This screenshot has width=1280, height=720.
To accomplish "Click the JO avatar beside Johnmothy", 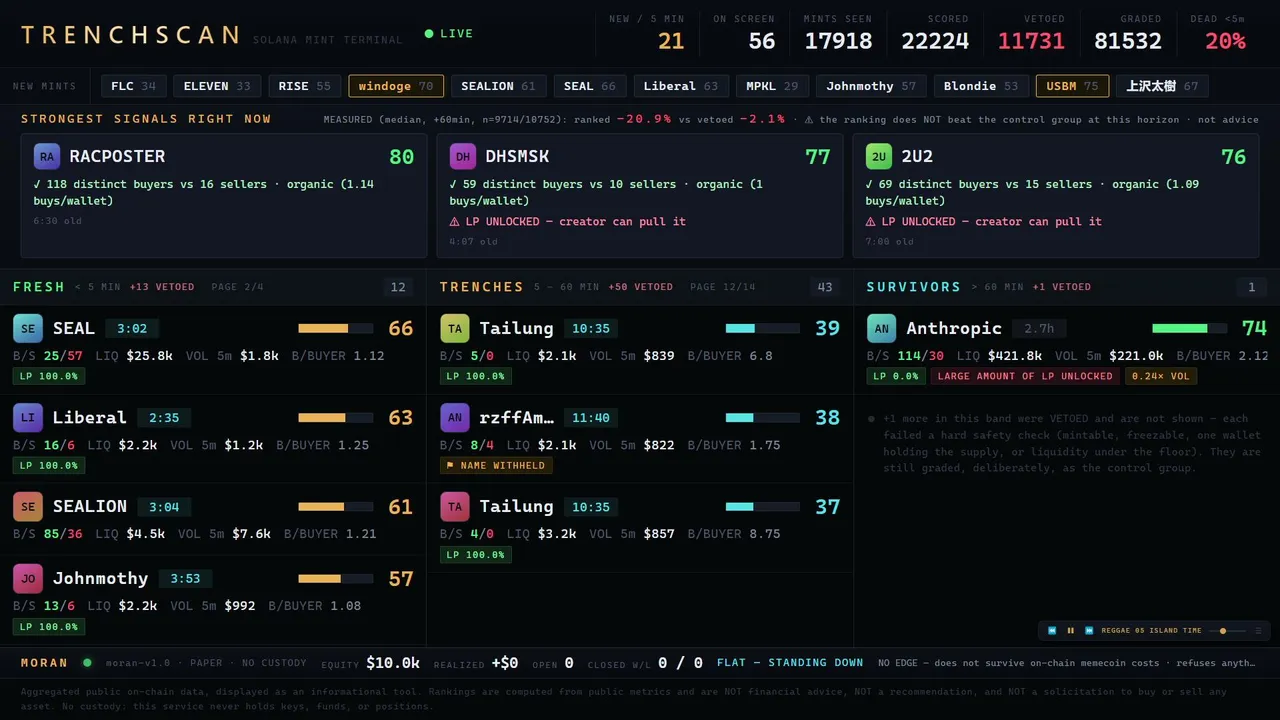I will (28, 578).
